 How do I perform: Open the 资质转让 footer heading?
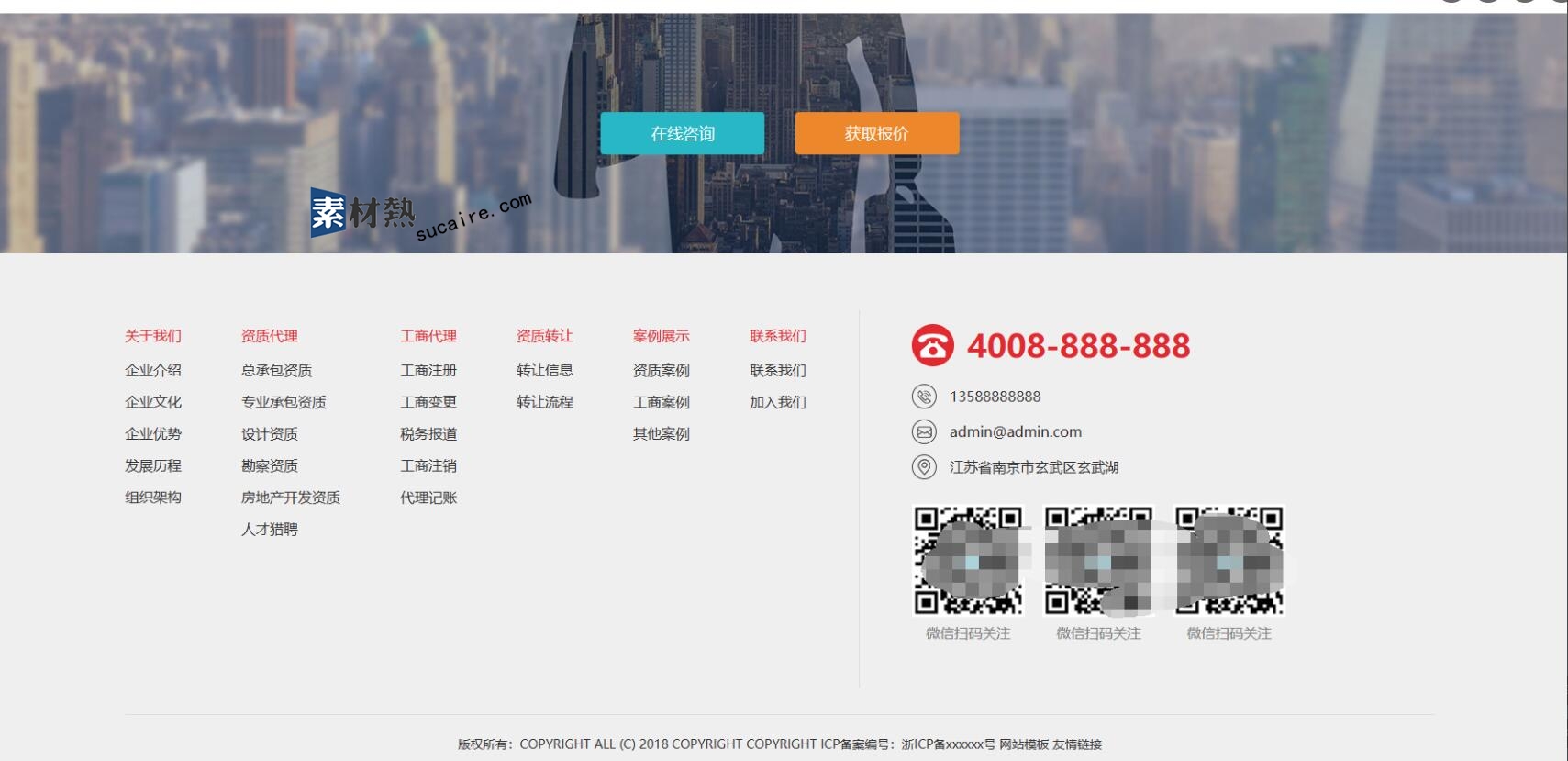click(x=545, y=336)
